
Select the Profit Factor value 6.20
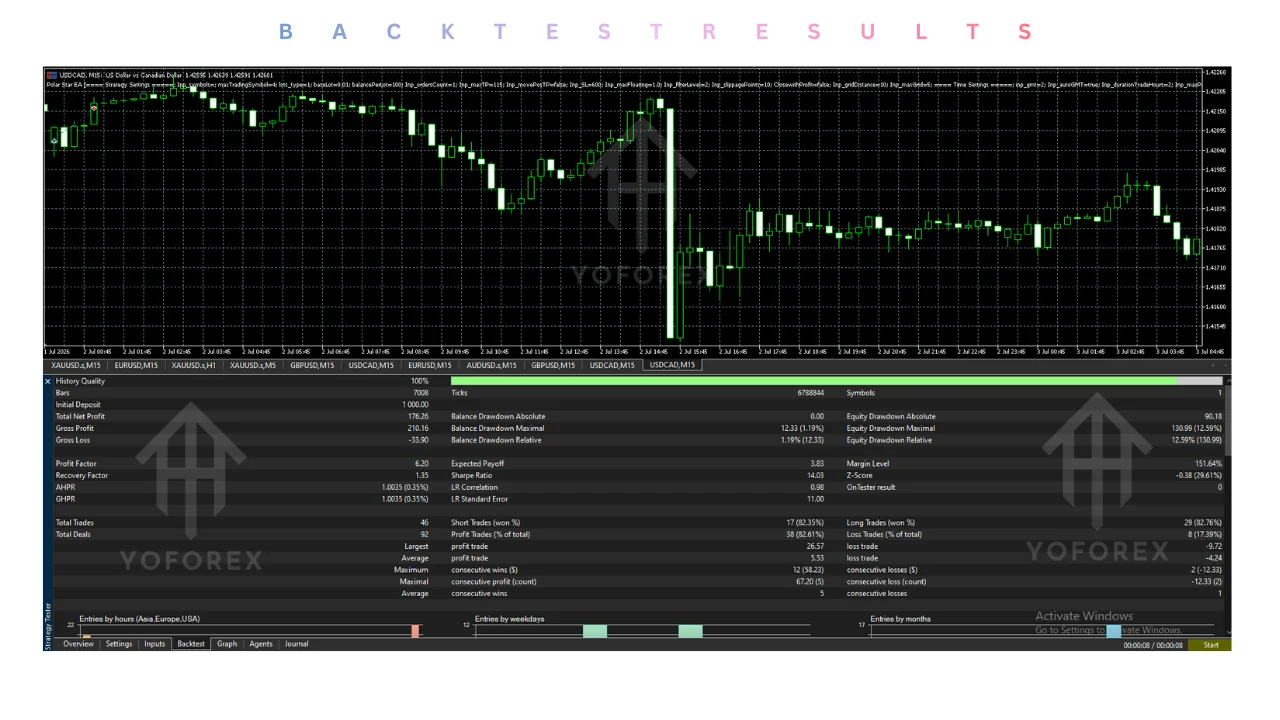[422, 464]
